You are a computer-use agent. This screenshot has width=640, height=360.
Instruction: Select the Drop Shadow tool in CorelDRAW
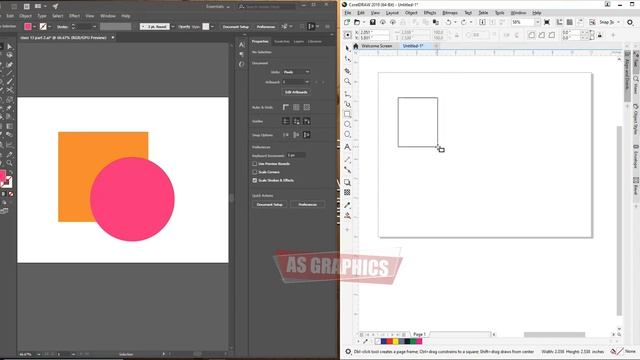pos(347,182)
